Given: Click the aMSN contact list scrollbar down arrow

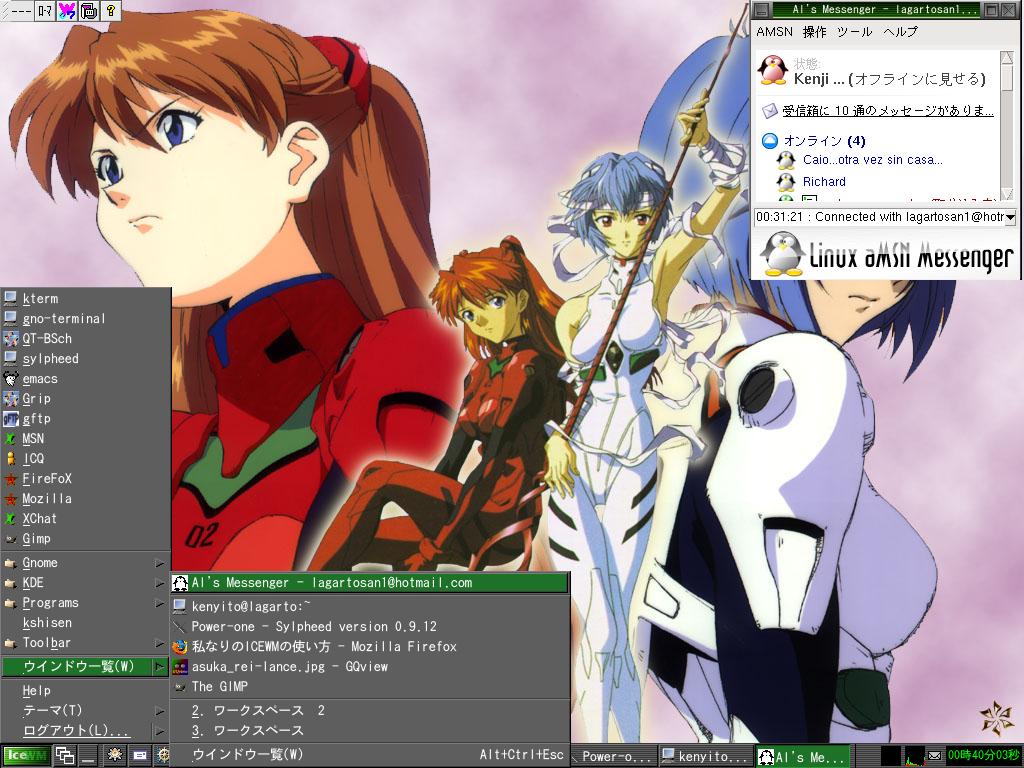Looking at the screenshot, I should [1008, 193].
